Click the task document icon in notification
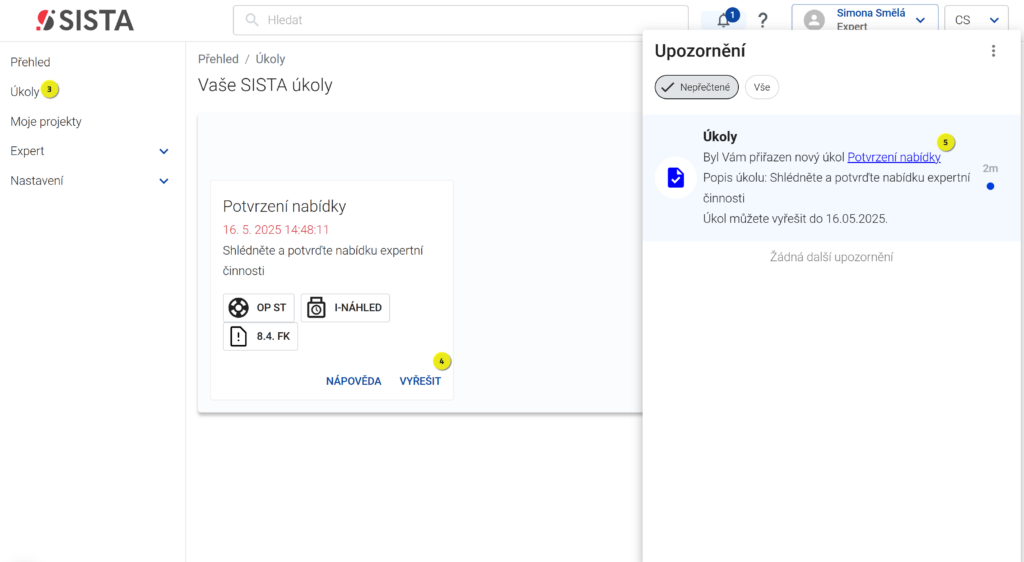The width and height of the screenshot is (1024, 562). pyautogui.click(x=675, y=178)
